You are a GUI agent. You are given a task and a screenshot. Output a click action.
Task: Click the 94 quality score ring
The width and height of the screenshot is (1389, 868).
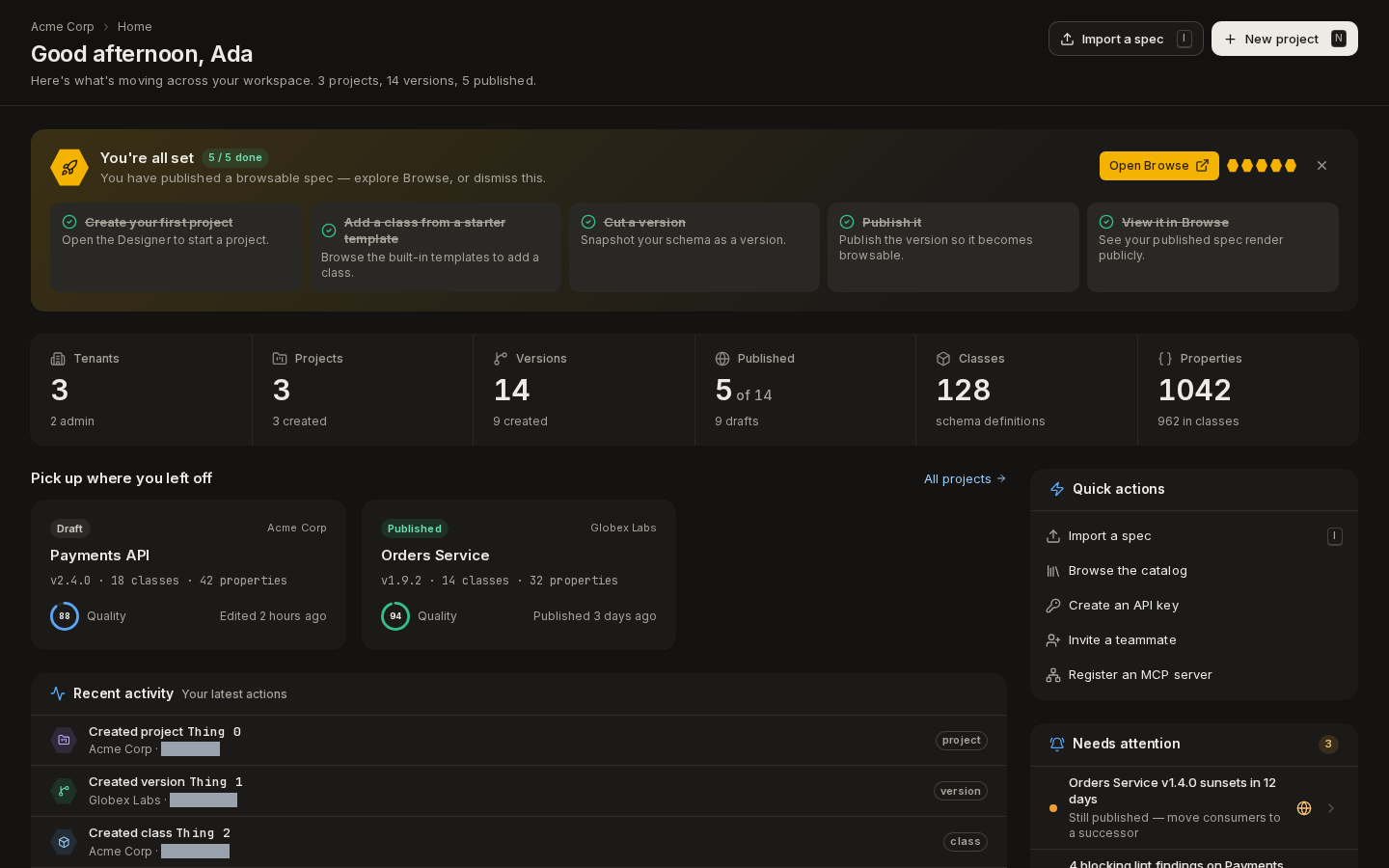tap(395, 616)
